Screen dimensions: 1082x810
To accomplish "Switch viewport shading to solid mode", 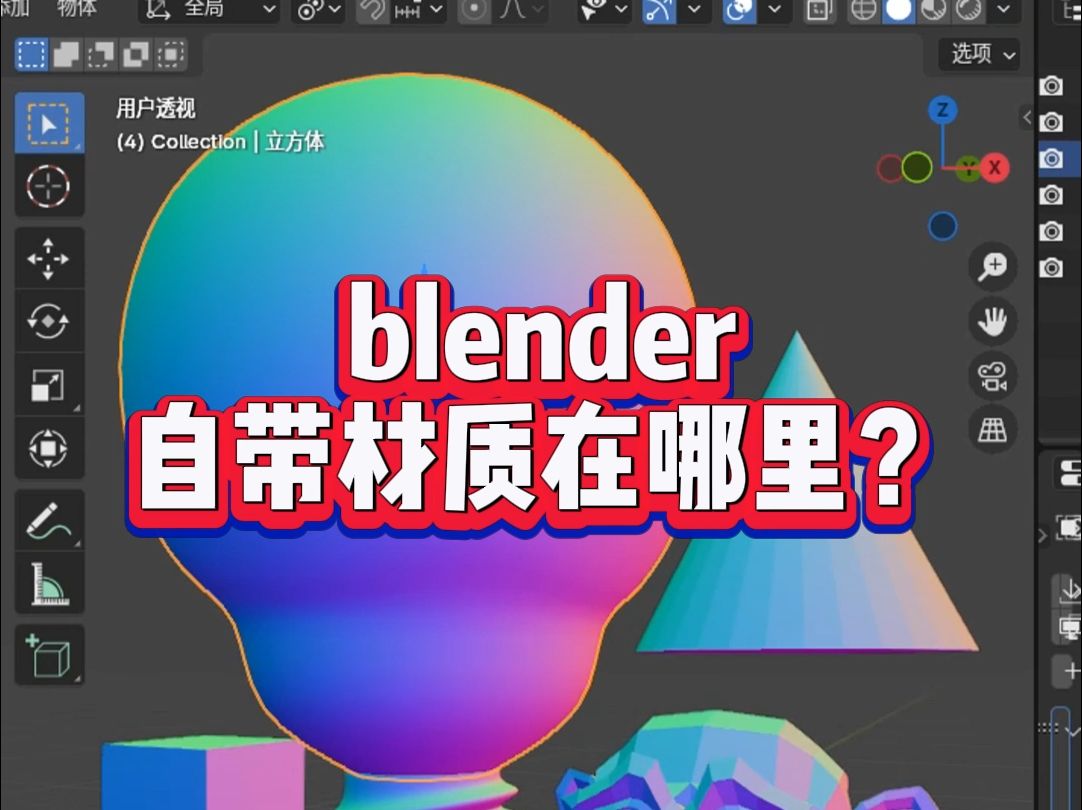I will (899, 10).
